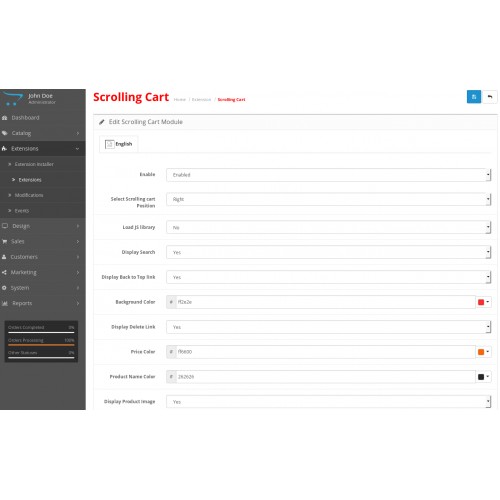
Task: Open the Modifications submenu item
Action: 29,195
